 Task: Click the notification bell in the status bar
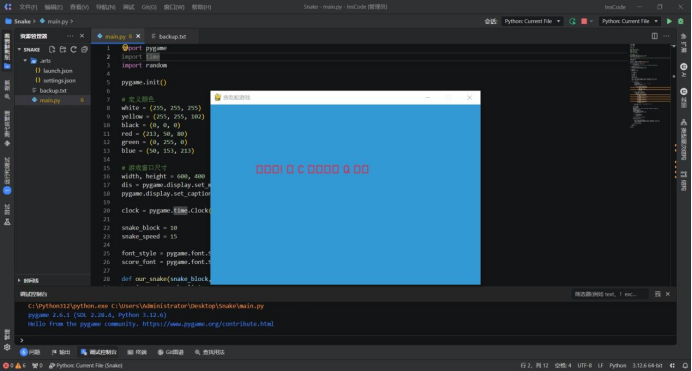tap(685, 366)
